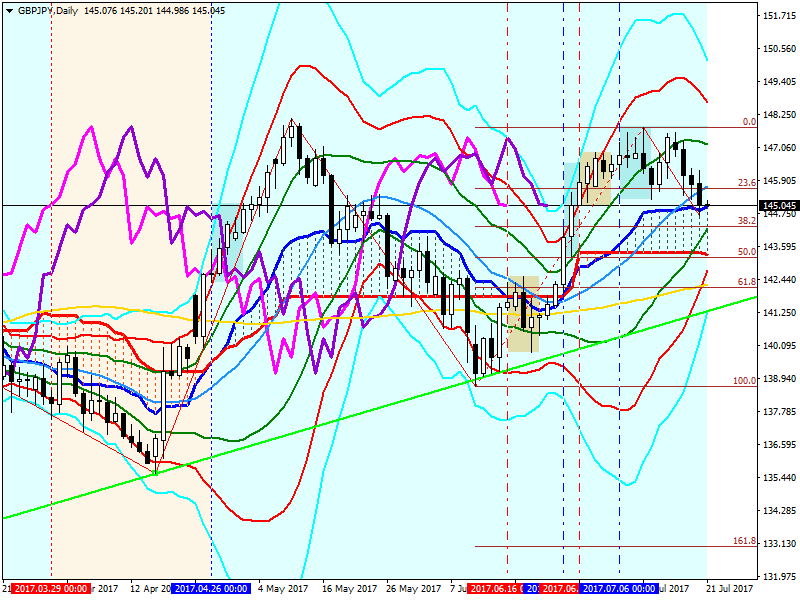Viewport: 800px width, 600px height.
Task: Click the 137.785 price scale label
Action: coord(779,411)
